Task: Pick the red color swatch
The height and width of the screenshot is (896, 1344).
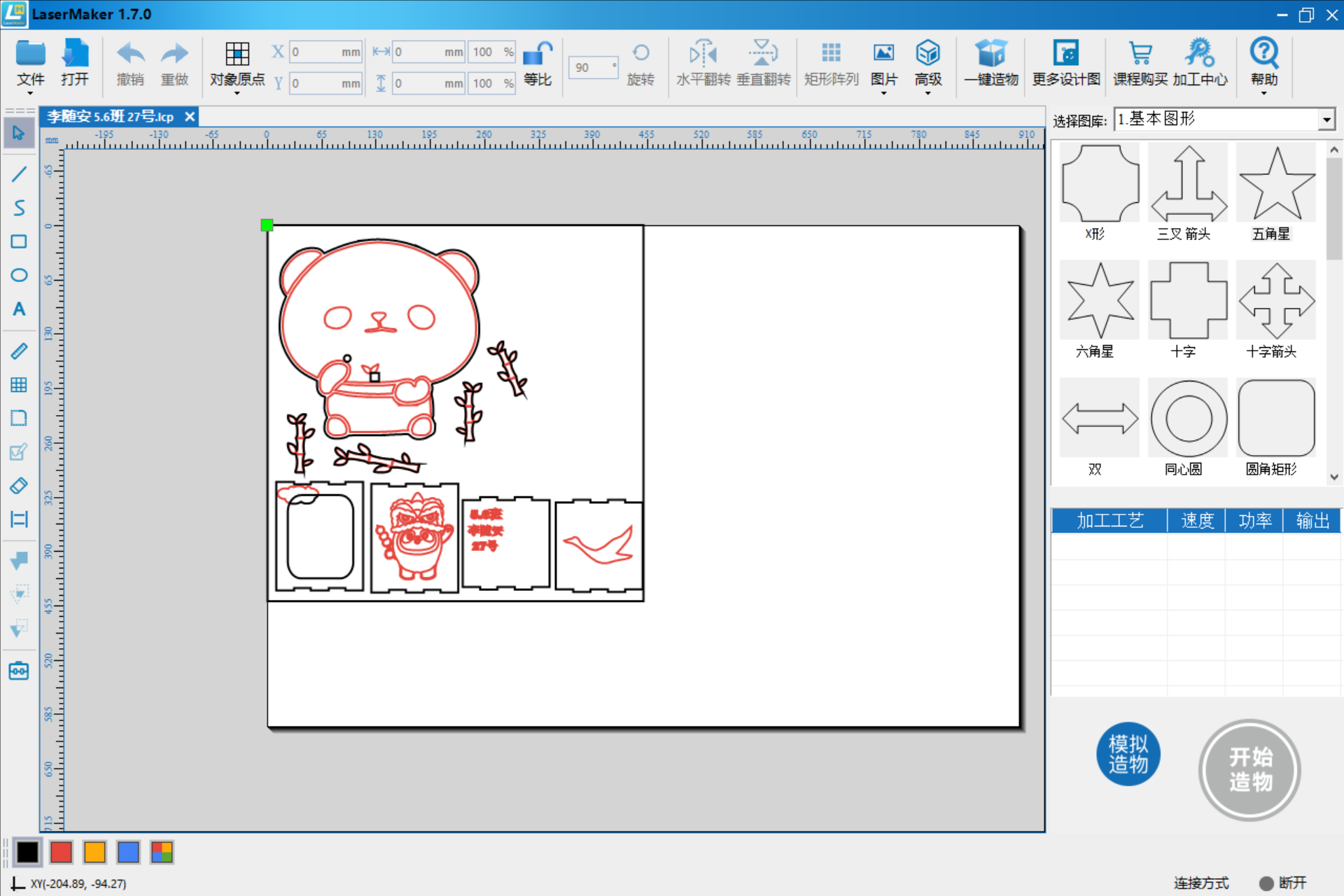Action: 61,852
